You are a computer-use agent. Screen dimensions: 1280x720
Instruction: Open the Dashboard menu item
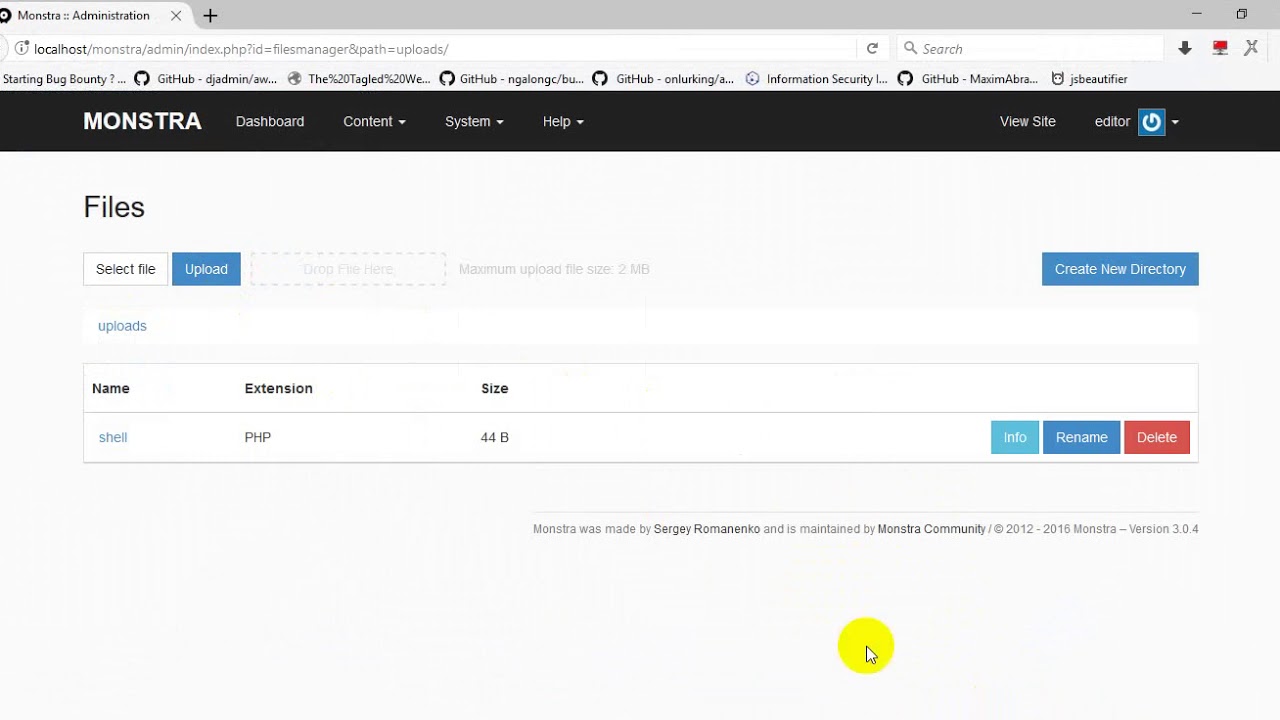click(270, 121)
